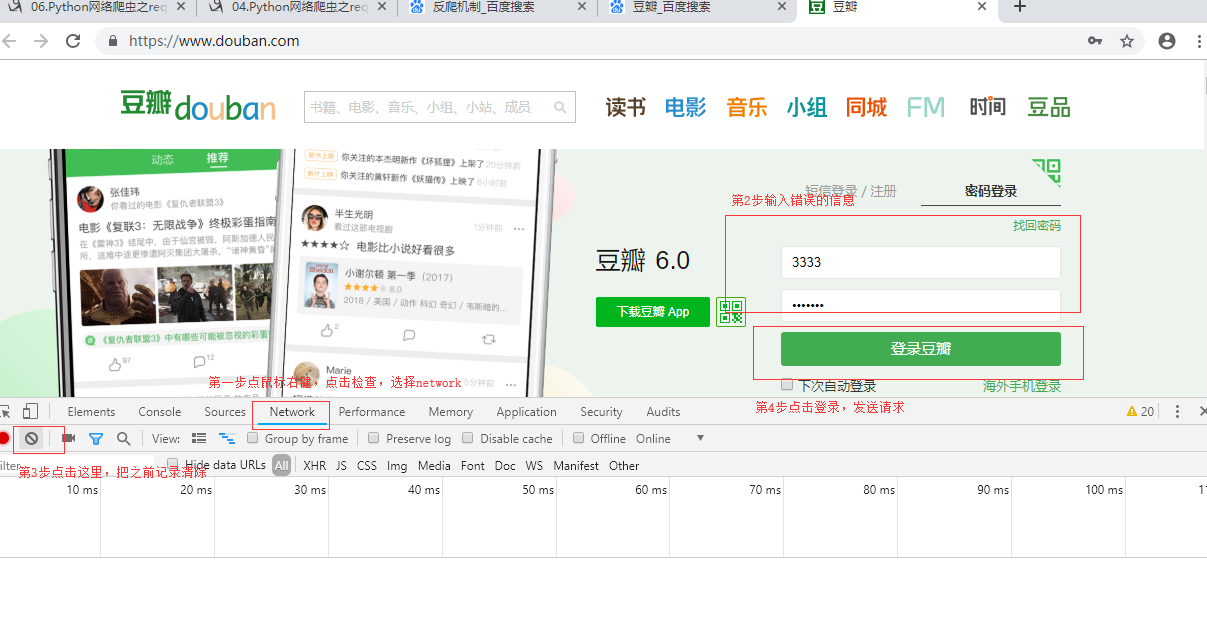Toggle the Offline checkbox
The width and height of the screenshot is (1207, 624).
578,438
